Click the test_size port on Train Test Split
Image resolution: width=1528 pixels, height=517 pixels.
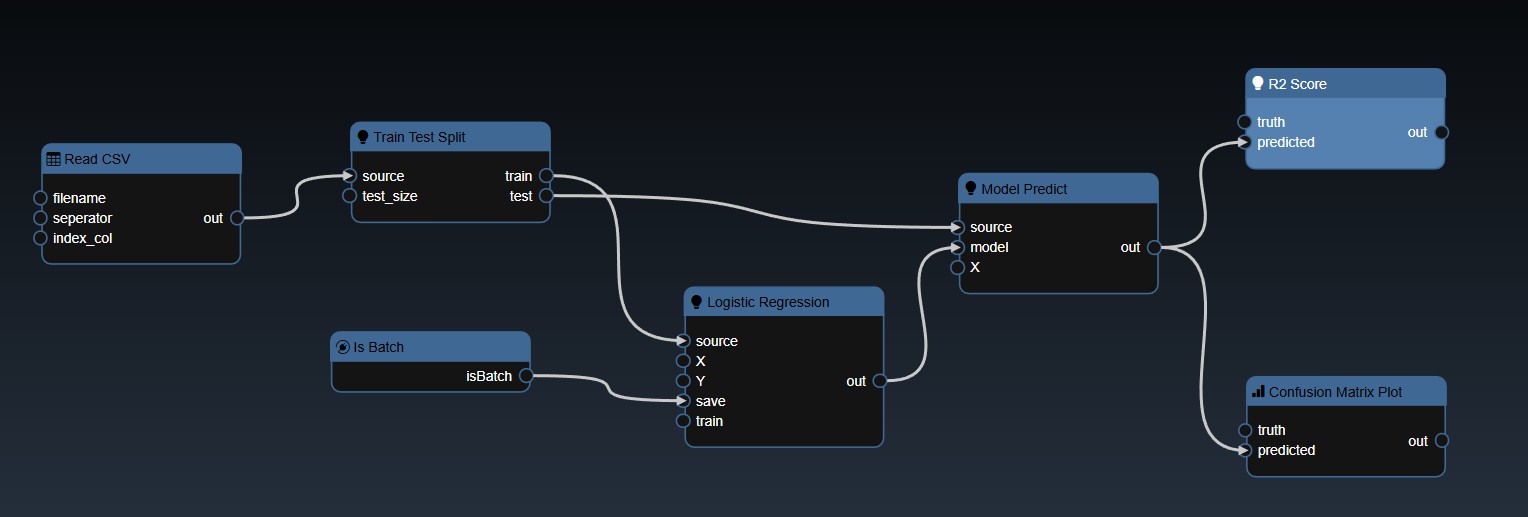pyautogui.click(x=350, y=196)
